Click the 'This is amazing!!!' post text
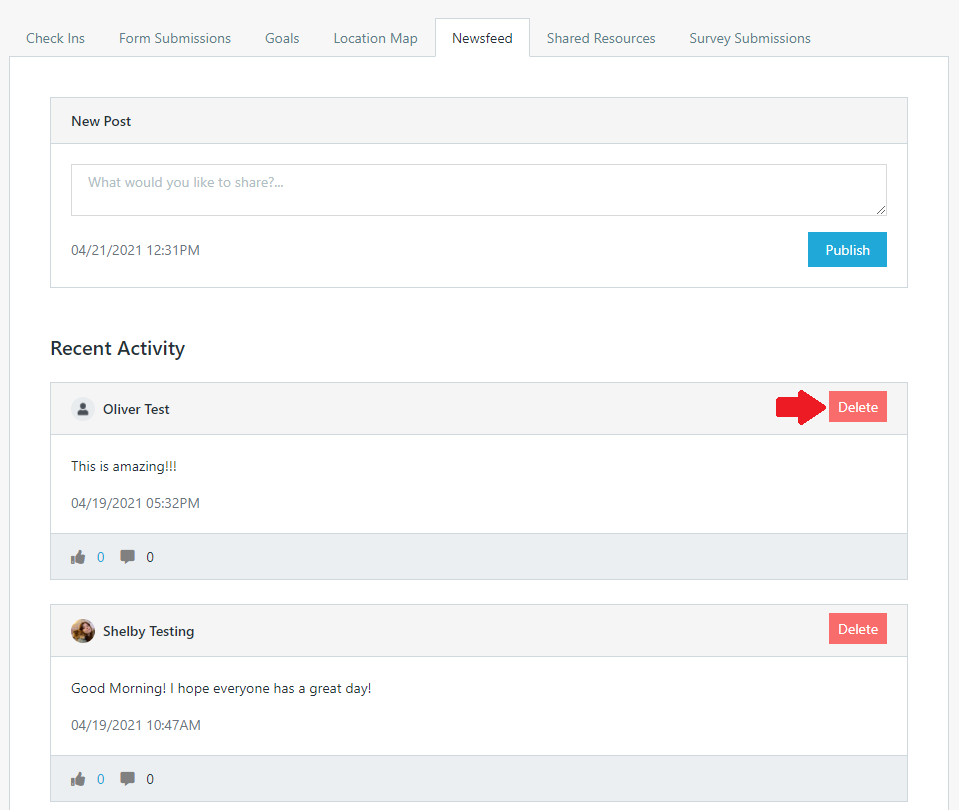This screenshot has height=810, width=959. 124,466
